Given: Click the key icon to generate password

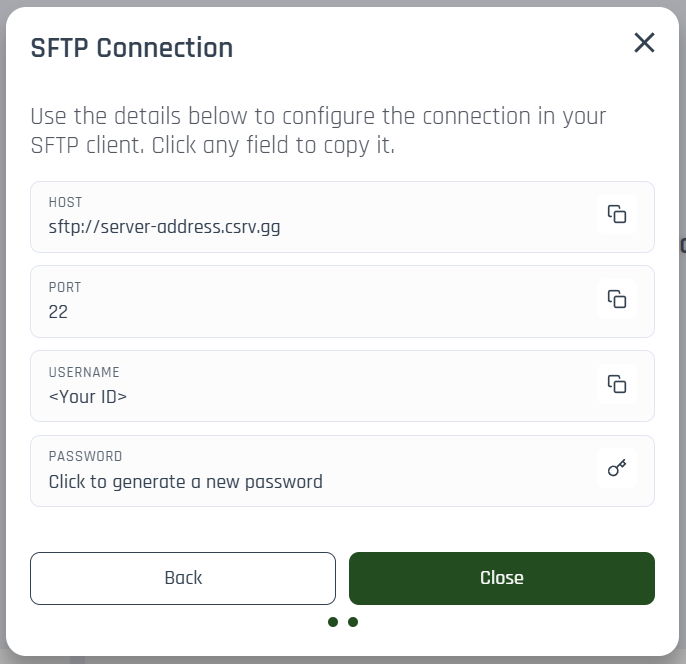Looking at the screenshot, I should [617, 468].
